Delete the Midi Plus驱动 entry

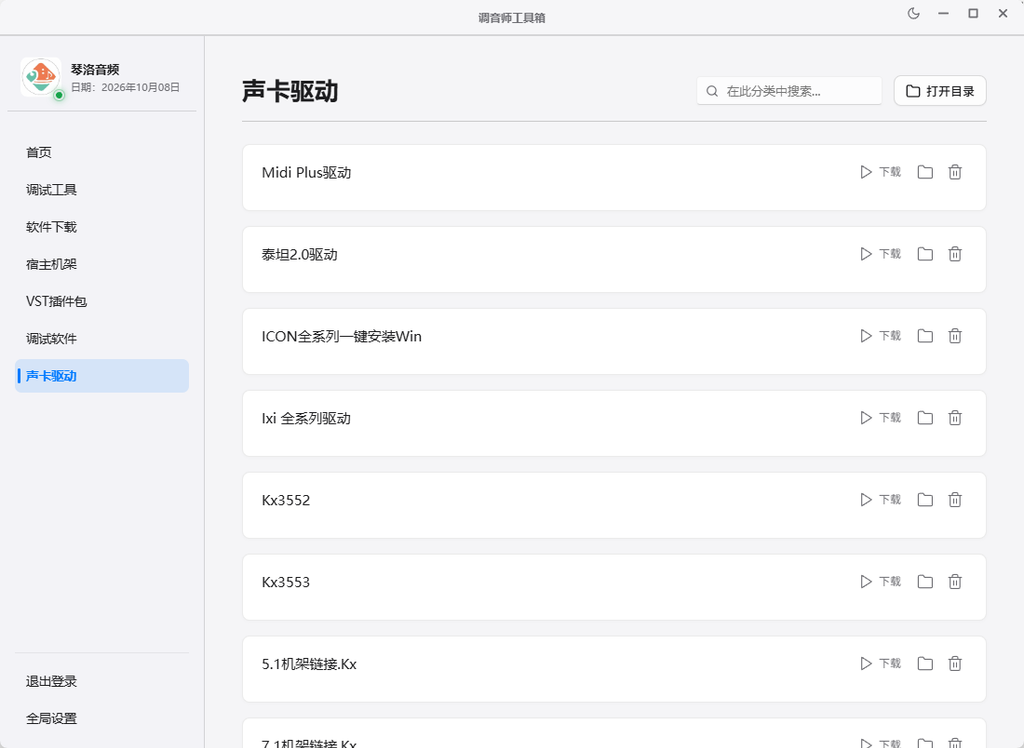click(955, 172)
